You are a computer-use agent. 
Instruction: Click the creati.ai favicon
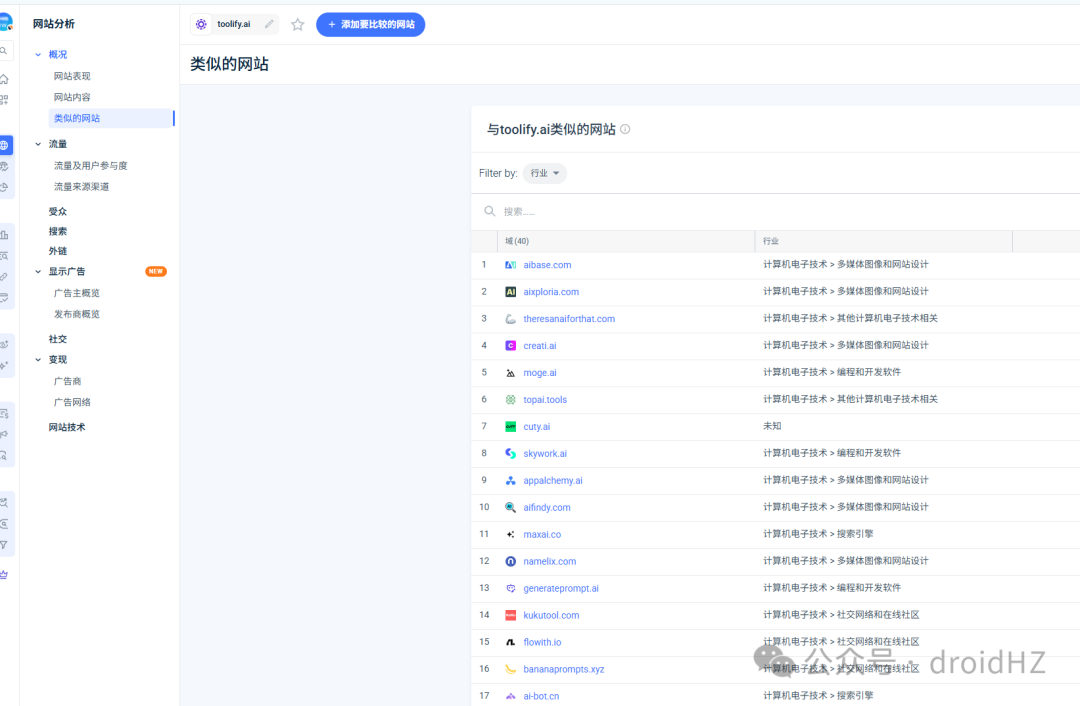[x=510, y=346]
